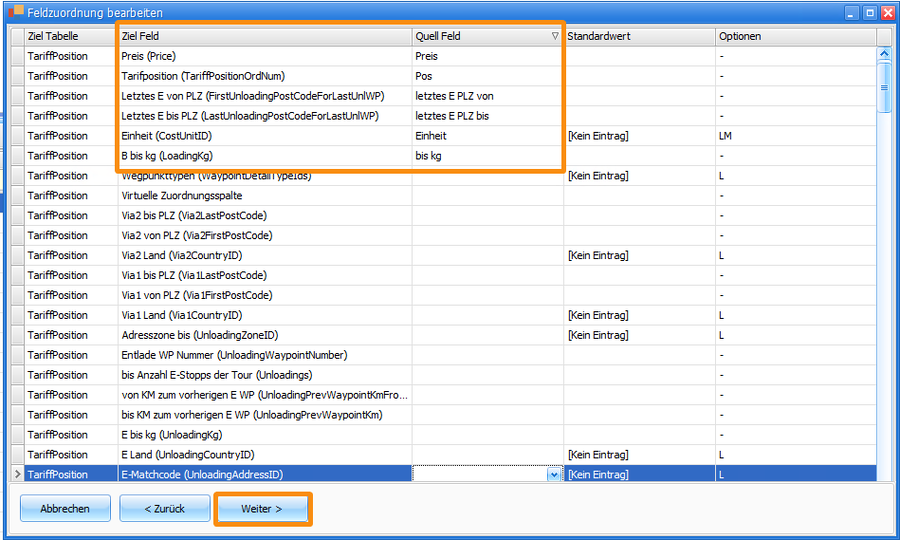Open the Quell Feld dropdown for E-Matchcode
The image size is (900, 540).
click(554, 475)
